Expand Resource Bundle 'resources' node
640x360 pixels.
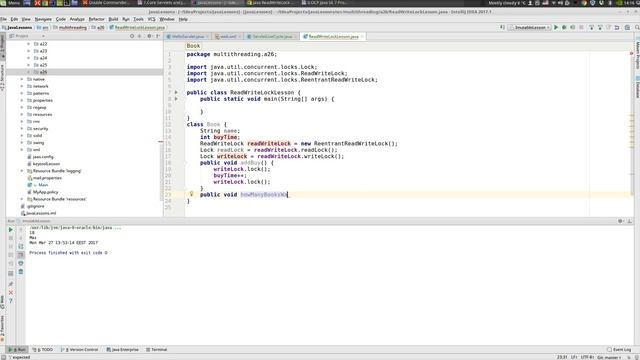[22, 199]
